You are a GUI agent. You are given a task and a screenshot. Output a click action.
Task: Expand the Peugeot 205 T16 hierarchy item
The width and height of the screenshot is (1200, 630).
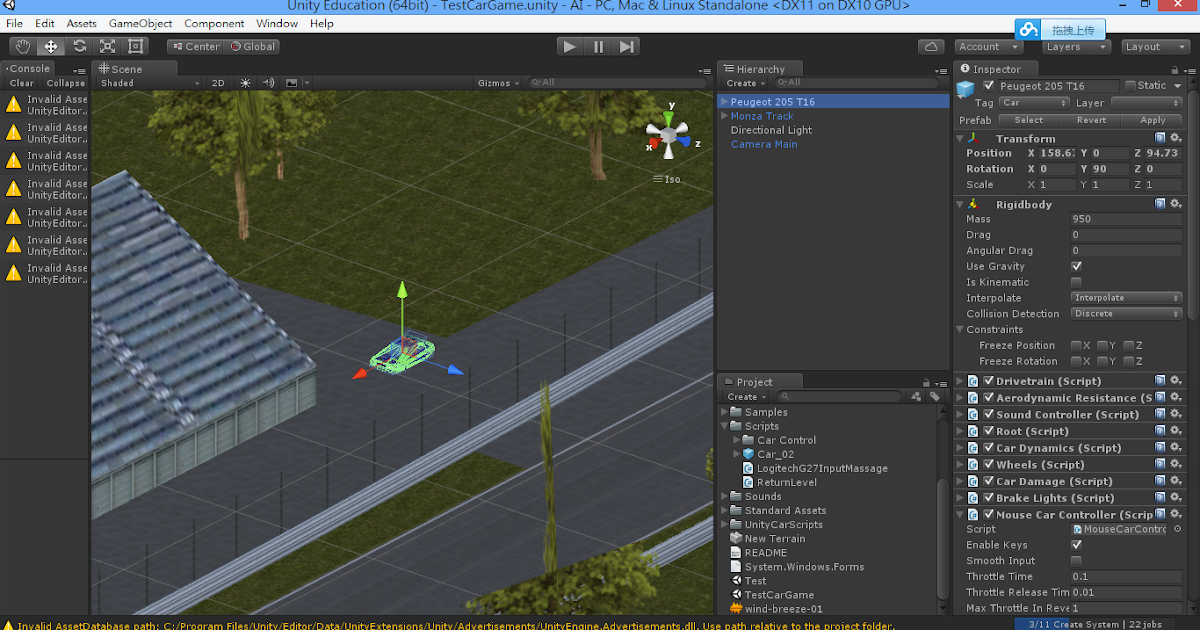tap(724, 101)
